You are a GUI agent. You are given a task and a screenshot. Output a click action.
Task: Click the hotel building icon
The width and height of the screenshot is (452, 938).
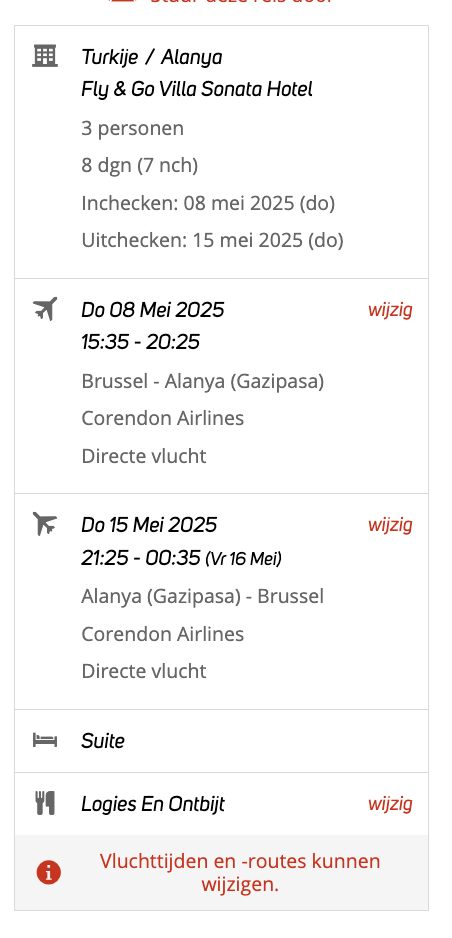click(44, 57)
